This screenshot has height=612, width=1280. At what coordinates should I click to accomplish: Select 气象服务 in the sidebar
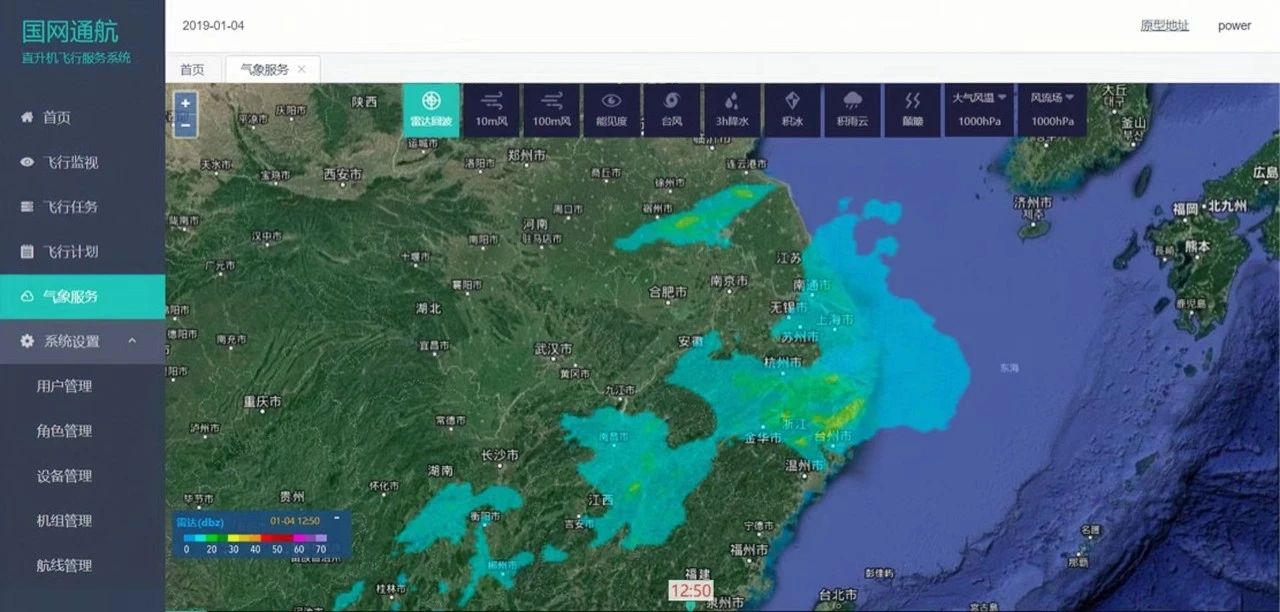coord(82,297)
